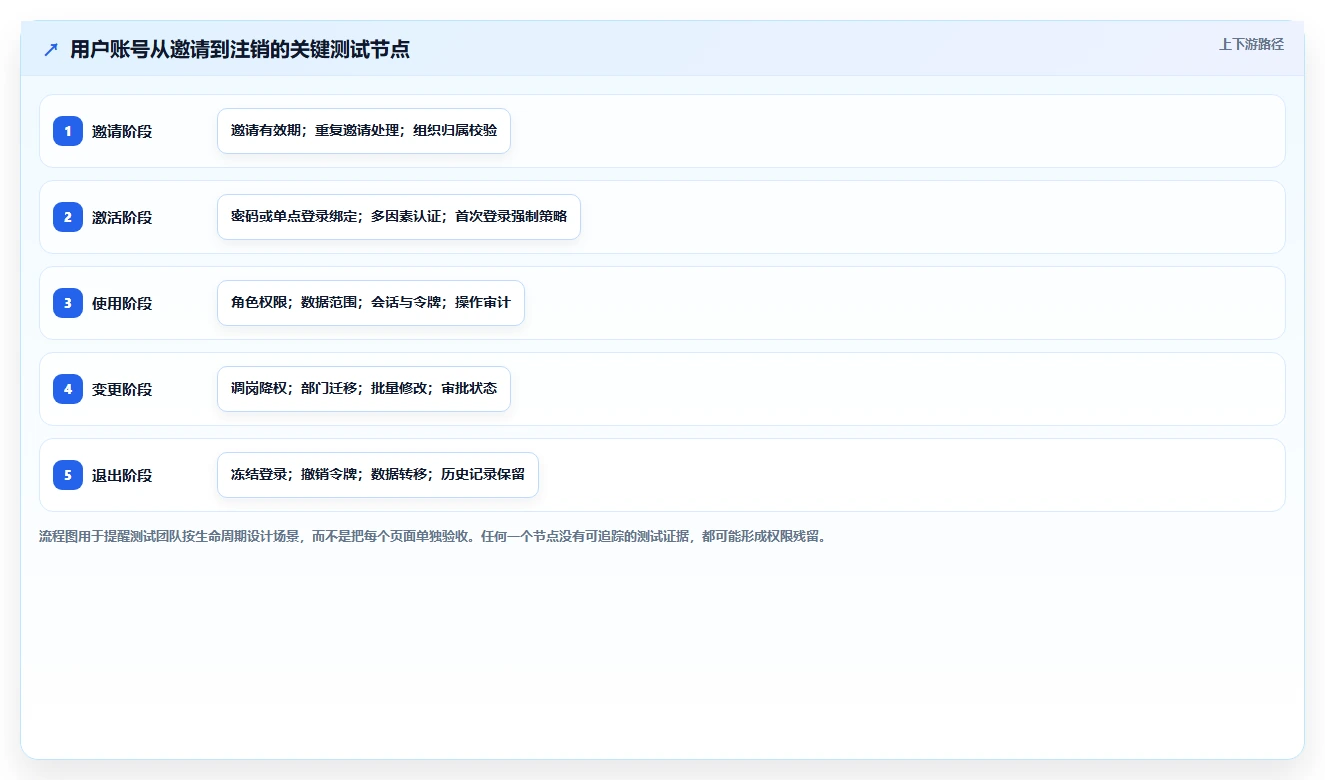Select step number badge 2
The height and width of the screenshot is (780, 1325).
tap(68, 217)
